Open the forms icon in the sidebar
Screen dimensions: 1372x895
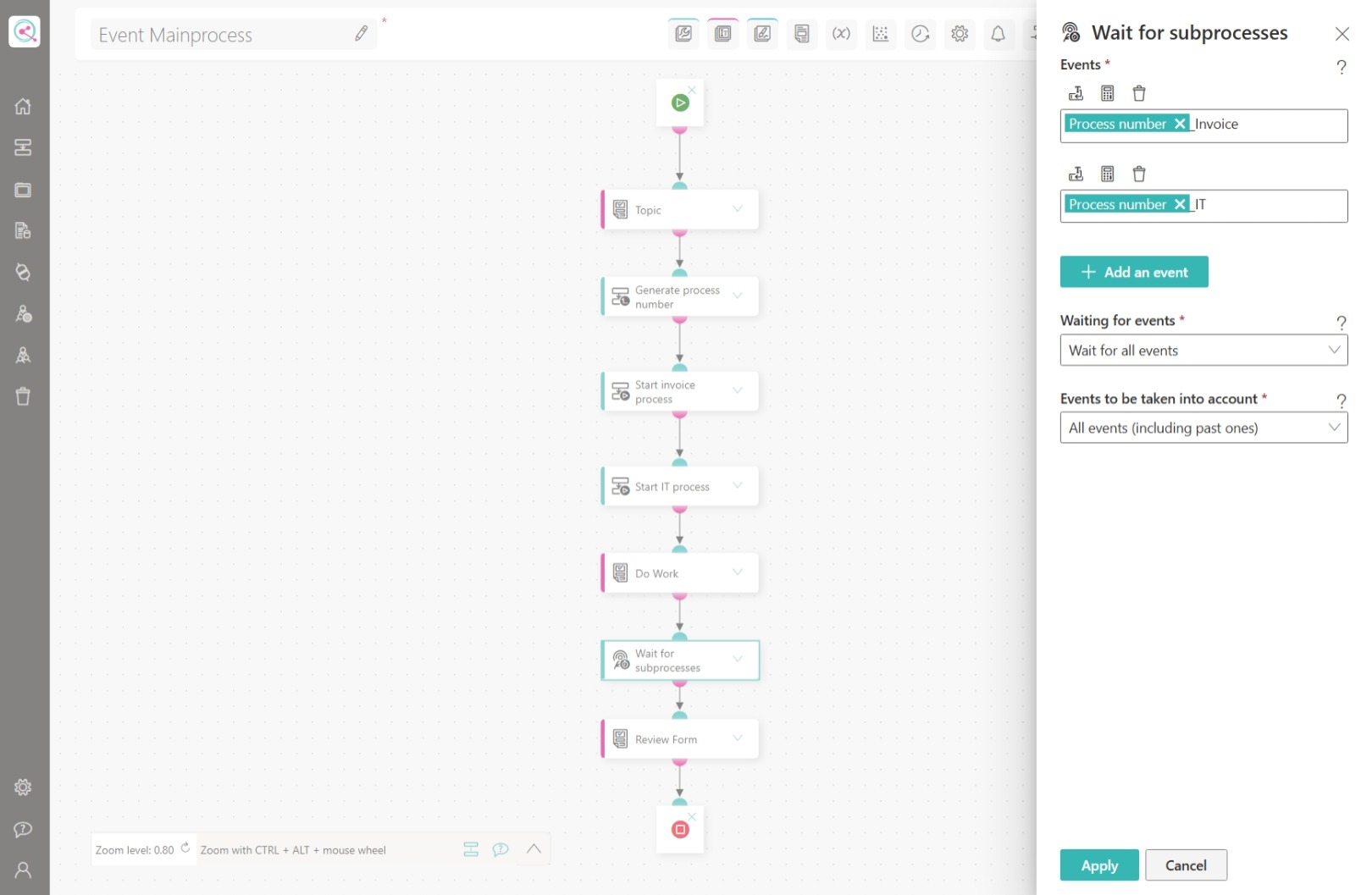(23, 190)
